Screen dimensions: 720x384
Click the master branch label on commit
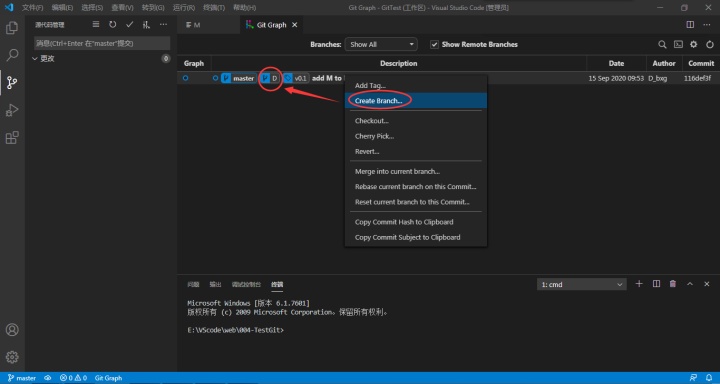pos(238,78)
